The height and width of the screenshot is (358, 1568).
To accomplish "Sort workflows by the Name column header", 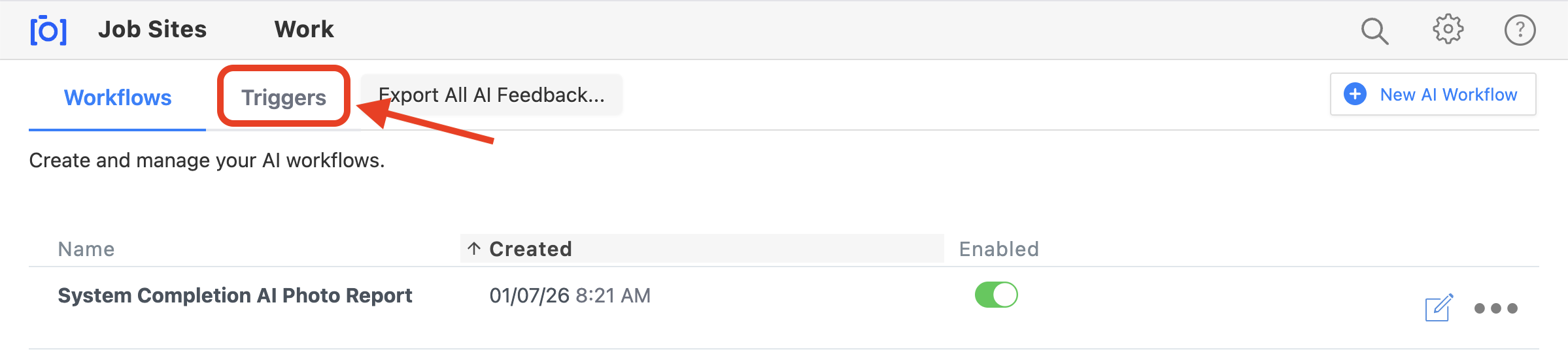I will point(86,249).
